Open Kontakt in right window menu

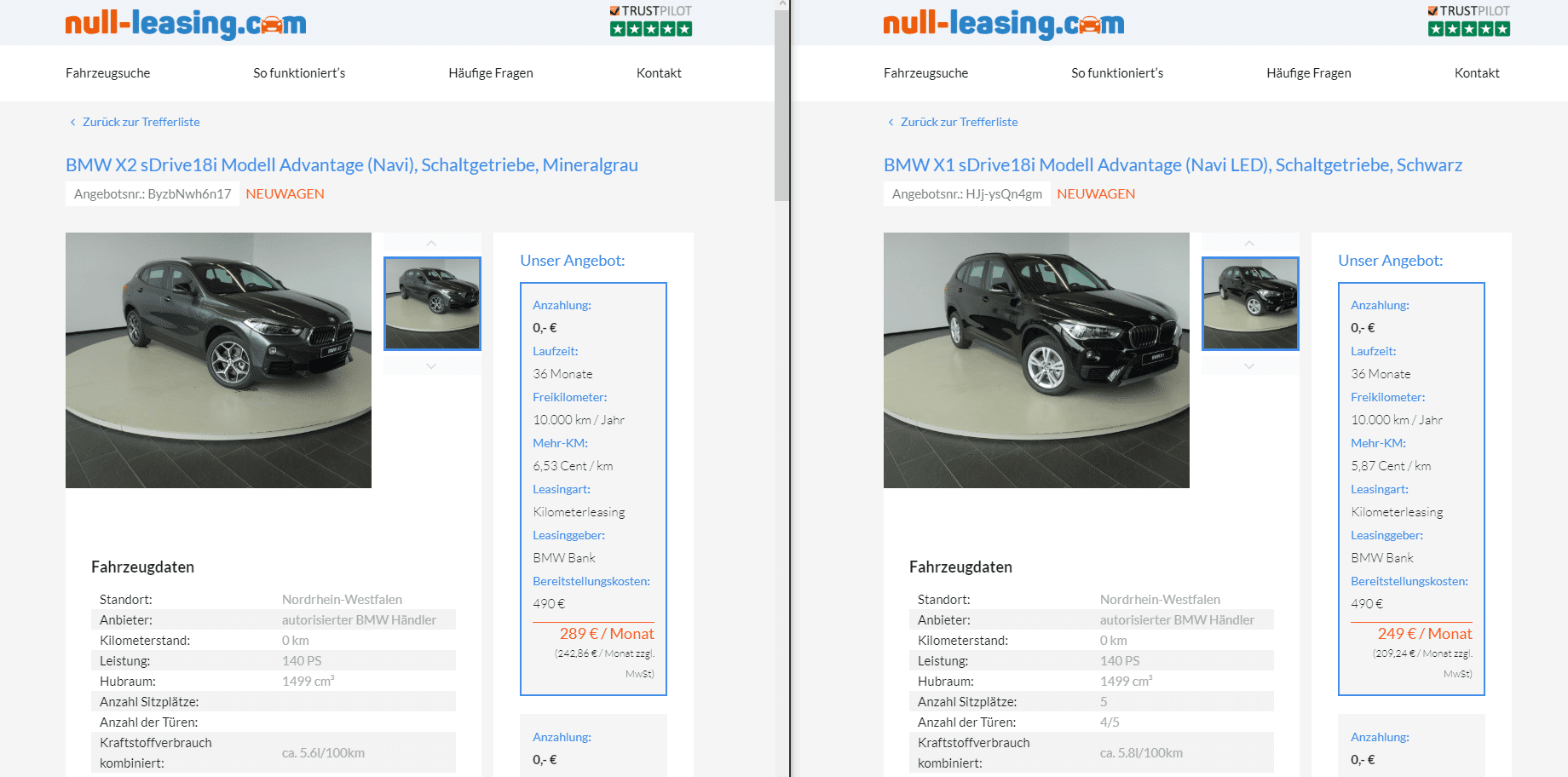coord(1477,73)
